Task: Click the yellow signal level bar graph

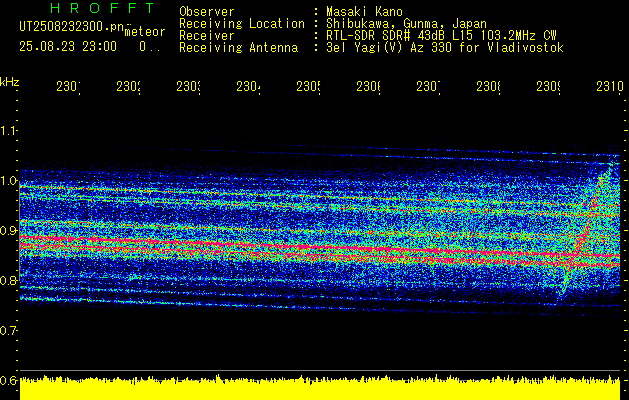Action: [320, 388]
